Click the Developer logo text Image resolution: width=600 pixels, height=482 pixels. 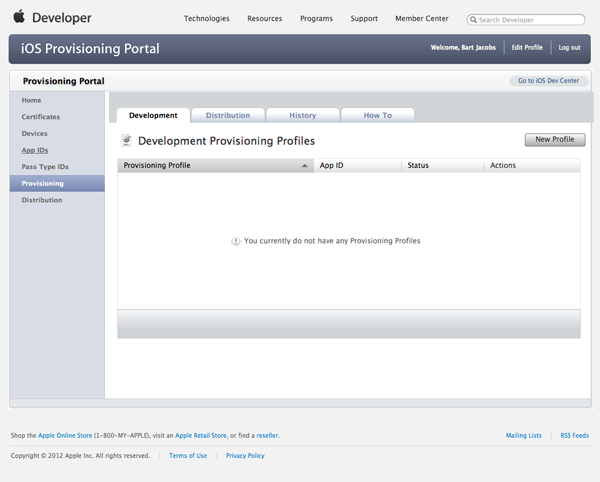pyautogui.click(x=62, y=18)
